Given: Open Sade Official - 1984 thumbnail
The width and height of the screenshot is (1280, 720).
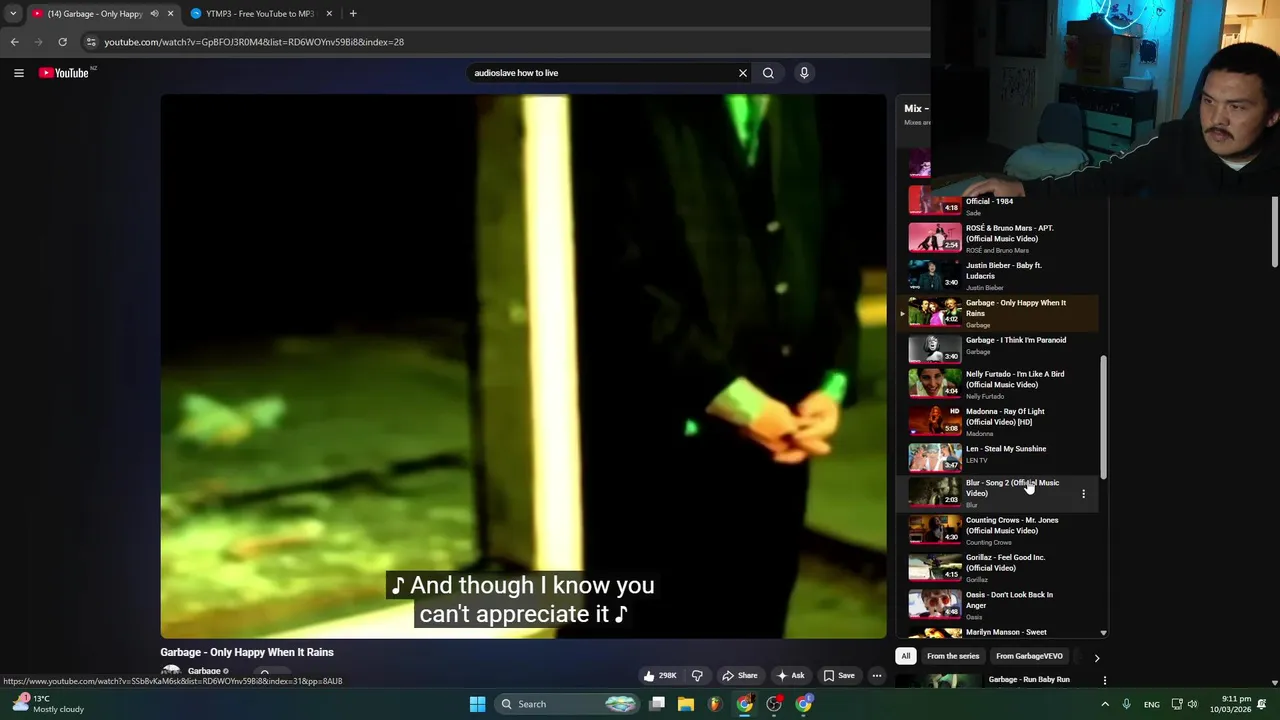Looking at the screenshot, I should [934, 200].
